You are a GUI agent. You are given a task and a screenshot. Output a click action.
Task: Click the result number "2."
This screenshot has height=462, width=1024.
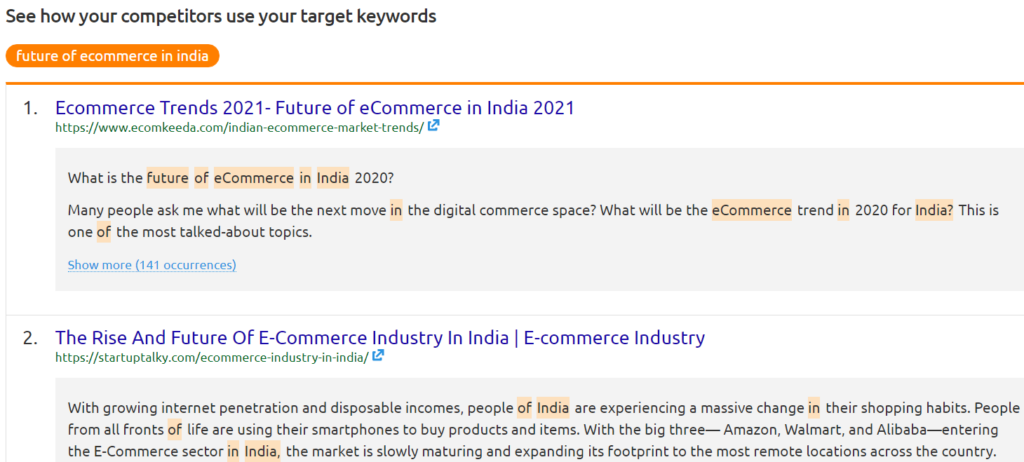30,338
